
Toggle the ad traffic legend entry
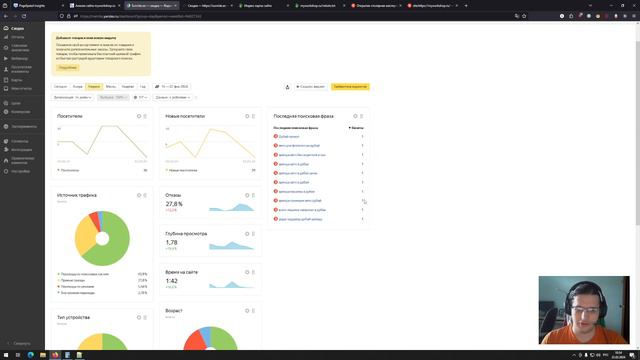point(76,287)
